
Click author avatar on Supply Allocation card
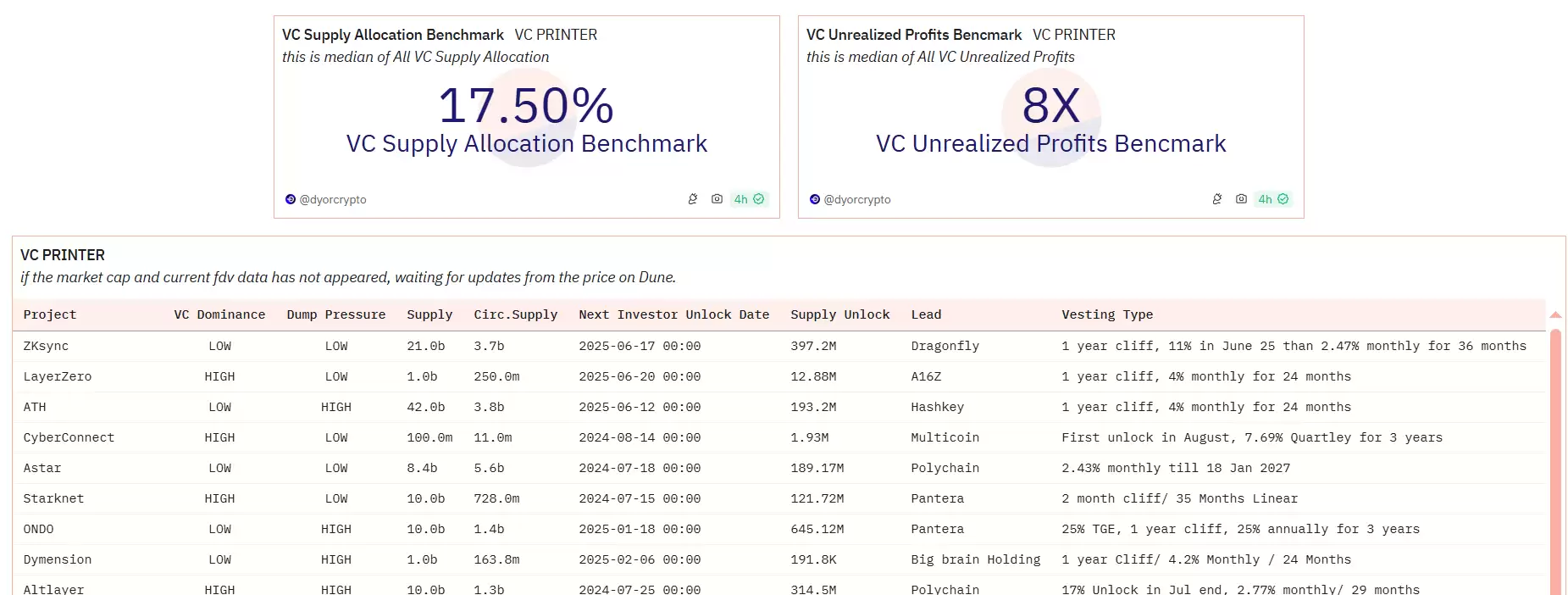291,199
